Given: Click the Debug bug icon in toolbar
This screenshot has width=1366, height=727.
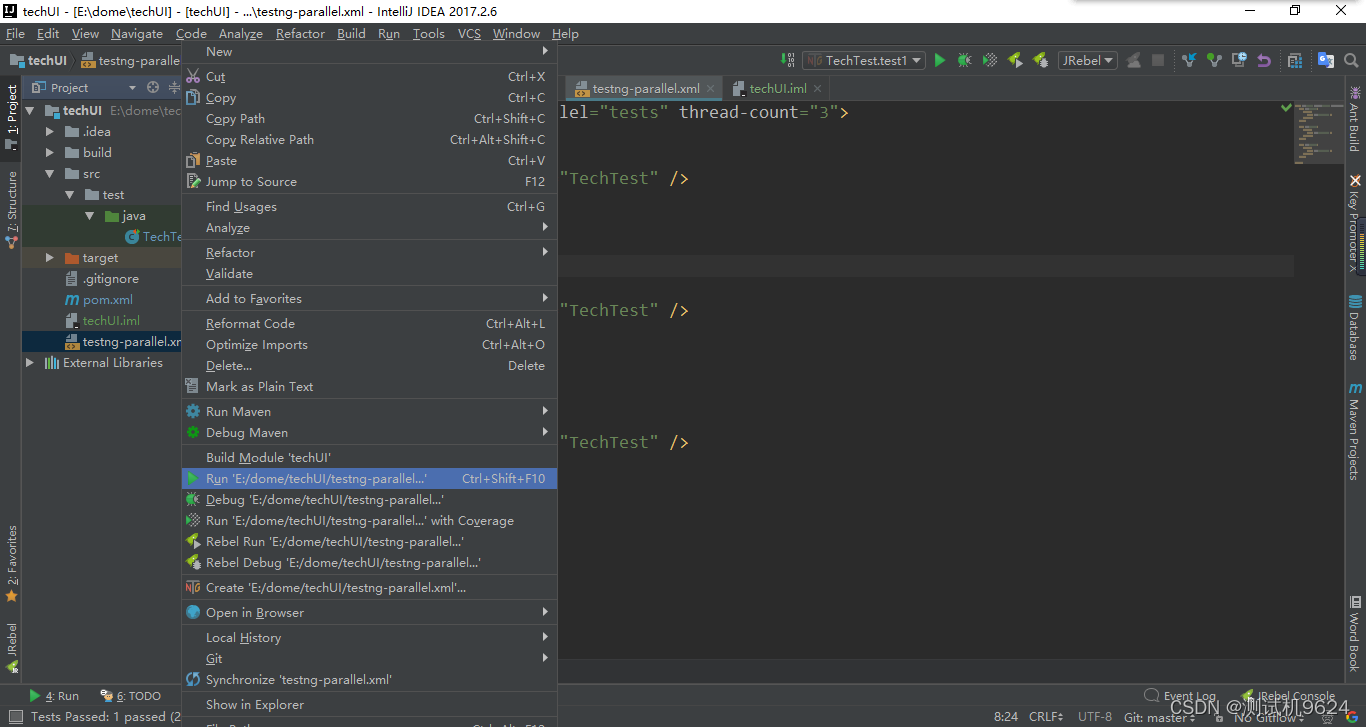Looking at the screenshot, I should pos(964,60).
